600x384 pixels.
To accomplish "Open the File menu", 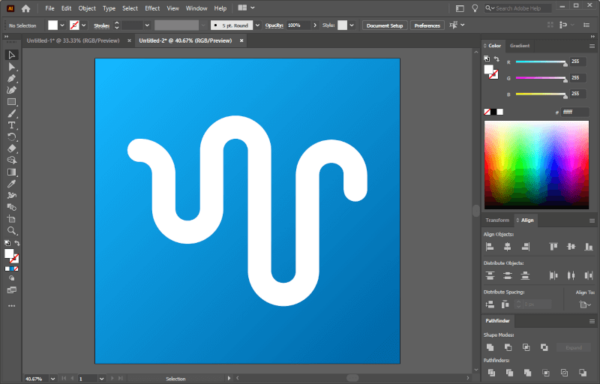I will click(50, 8).
